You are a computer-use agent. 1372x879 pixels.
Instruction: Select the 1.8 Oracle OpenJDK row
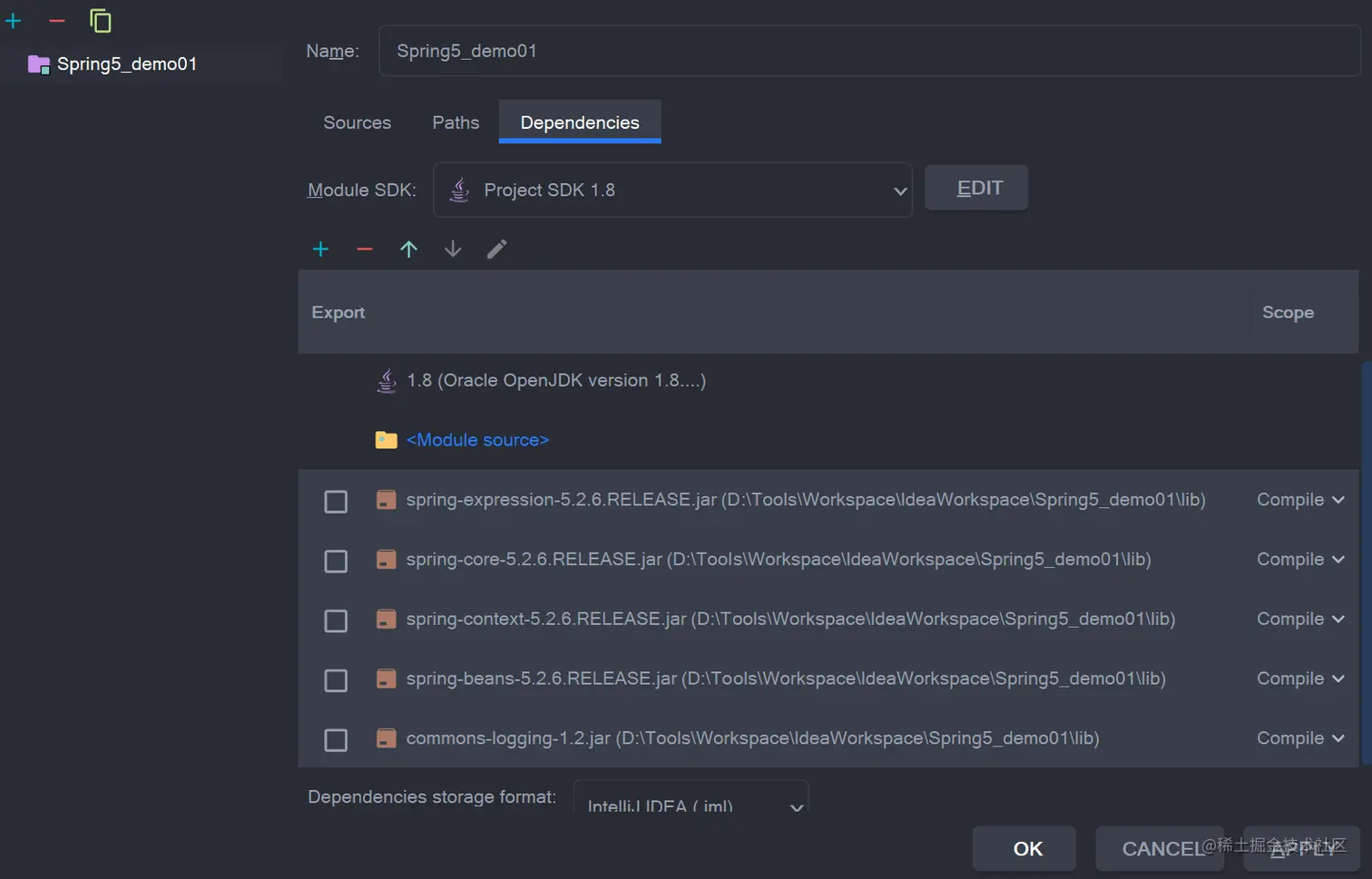[828, 380]
